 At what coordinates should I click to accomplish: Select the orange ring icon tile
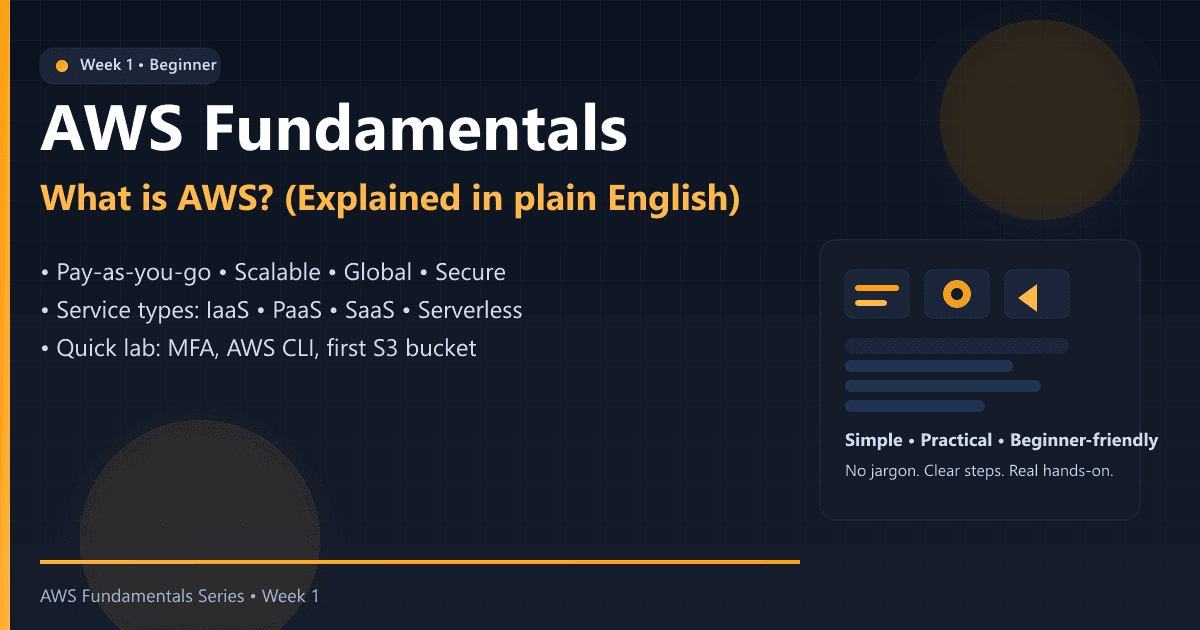click(x=957, y=295)
